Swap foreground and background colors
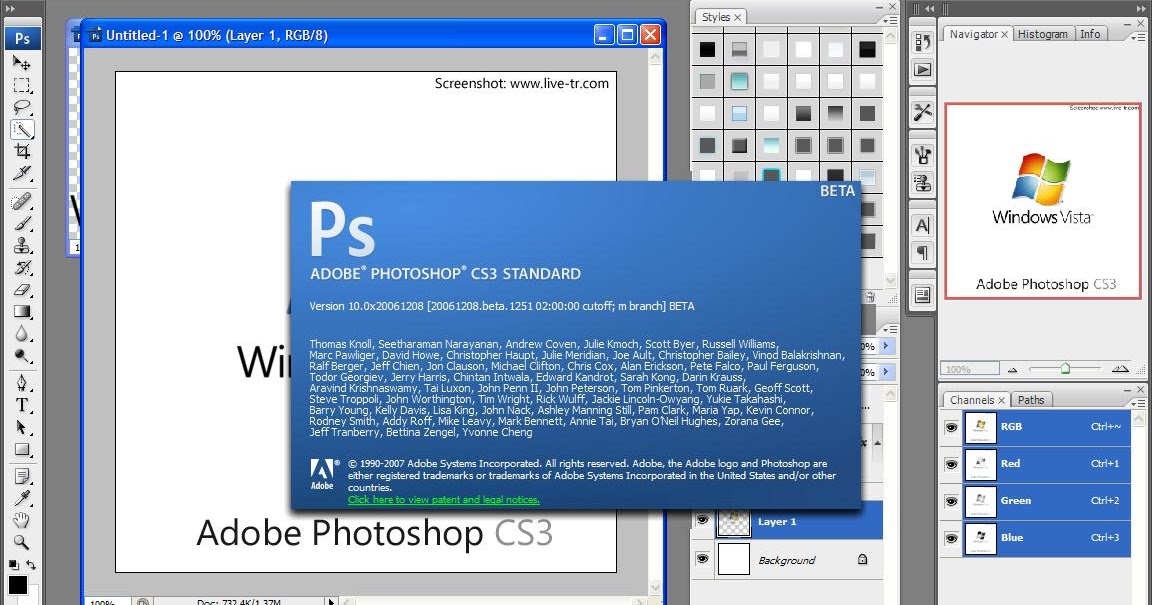Screen dimensions: 1152x605 tap(31, 565)
